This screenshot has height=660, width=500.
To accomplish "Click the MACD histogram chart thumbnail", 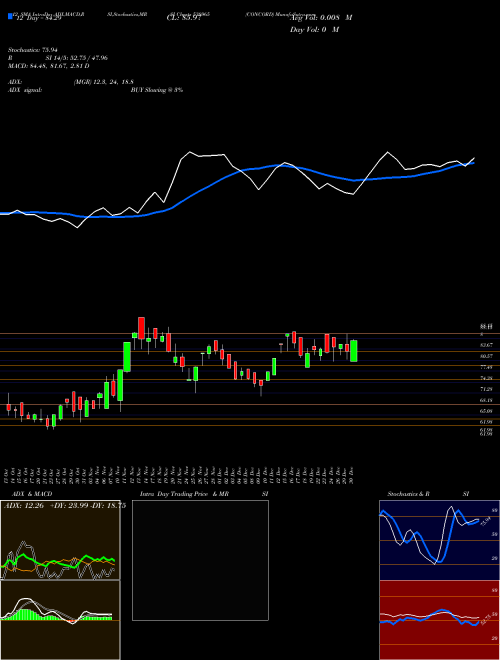I will 60,620.
